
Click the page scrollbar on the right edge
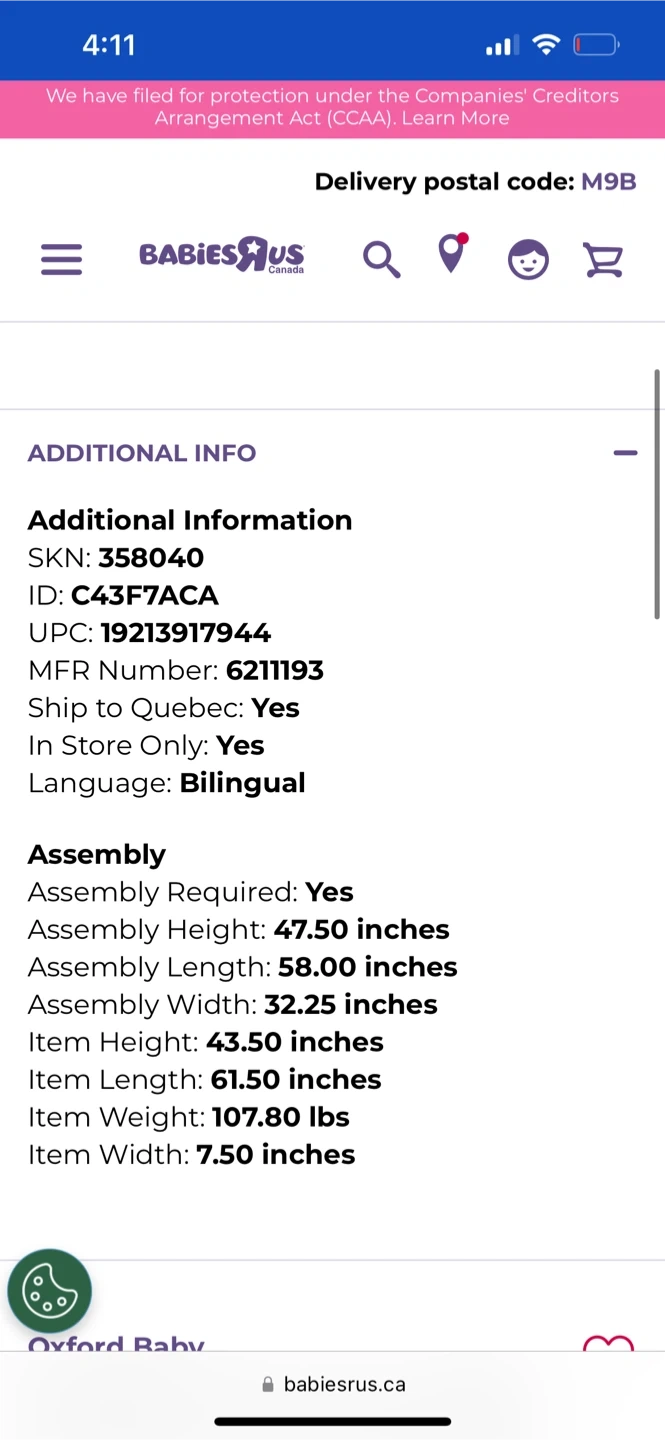[x=657, y=495]
